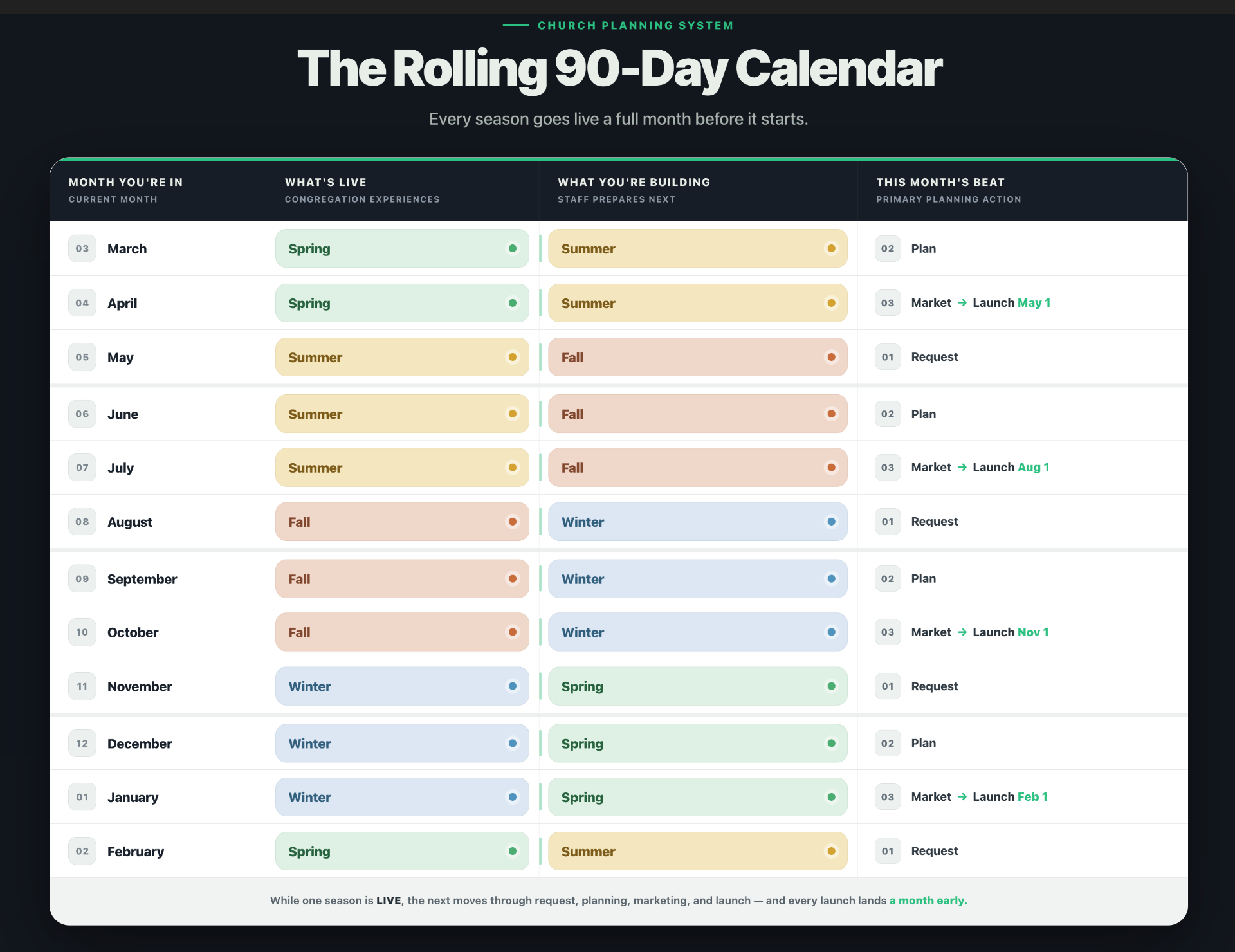Click the Church Planning System label

tap(636, 25)
